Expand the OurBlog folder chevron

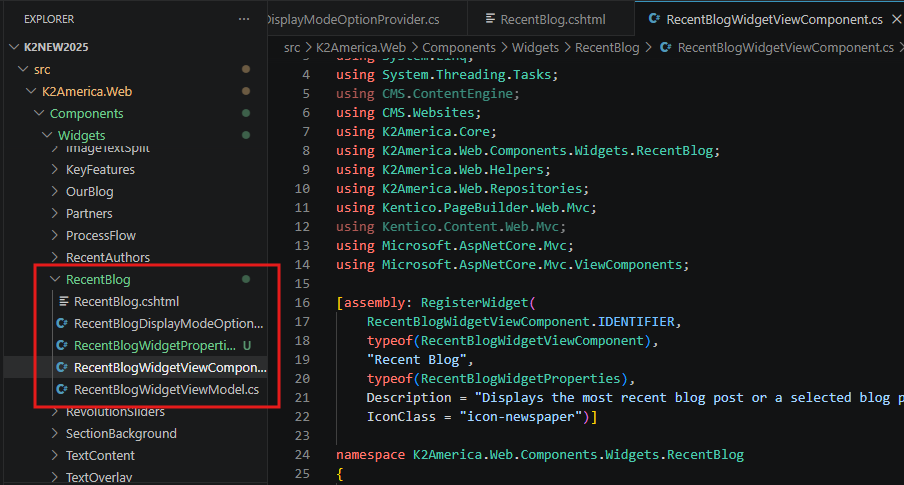pos(55,191)
